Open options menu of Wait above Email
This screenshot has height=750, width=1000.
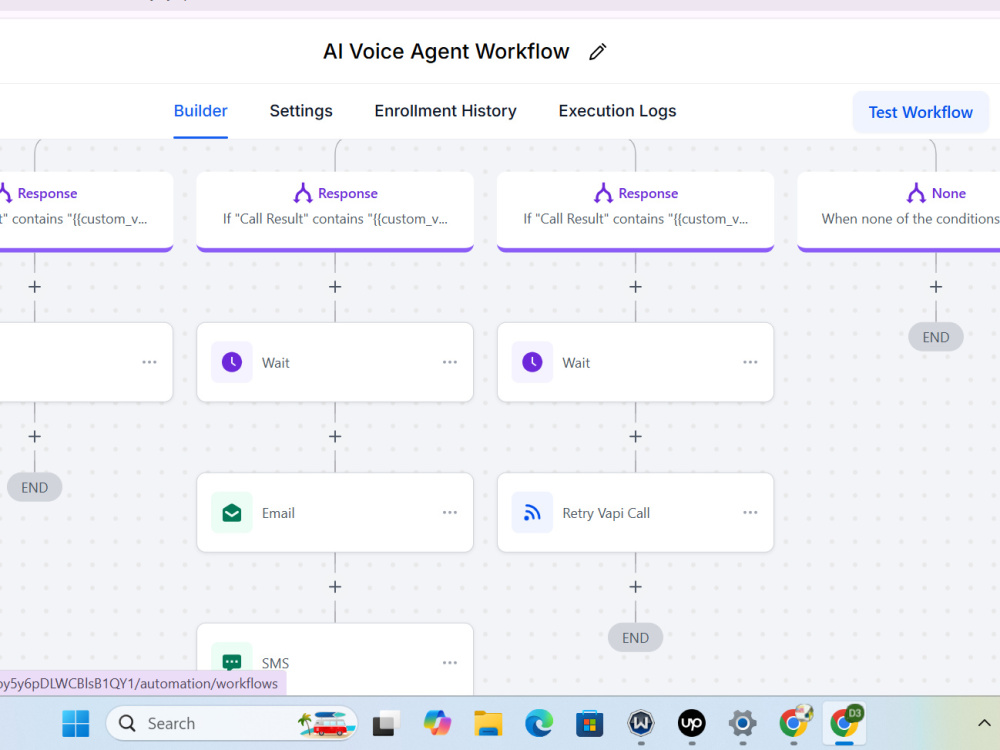450,362
